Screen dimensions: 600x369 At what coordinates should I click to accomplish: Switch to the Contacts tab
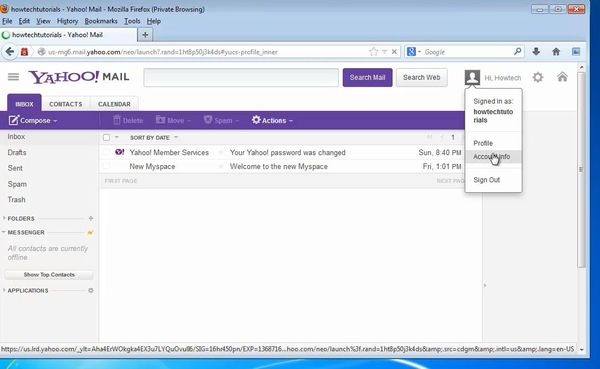pyautogui.click(x=65, y=104)
